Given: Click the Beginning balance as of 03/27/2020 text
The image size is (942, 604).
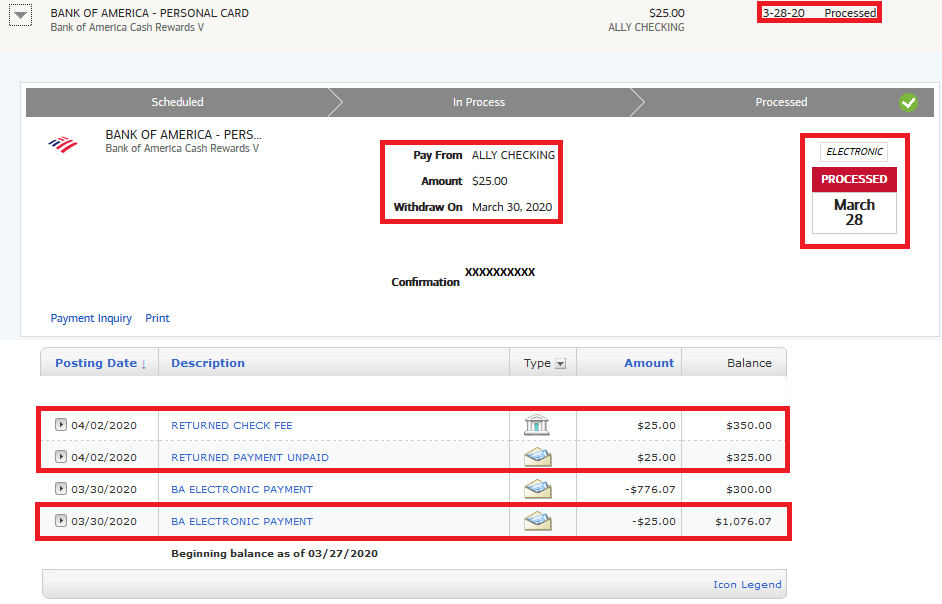Looking at the screenshot, I should pos(275,554).
